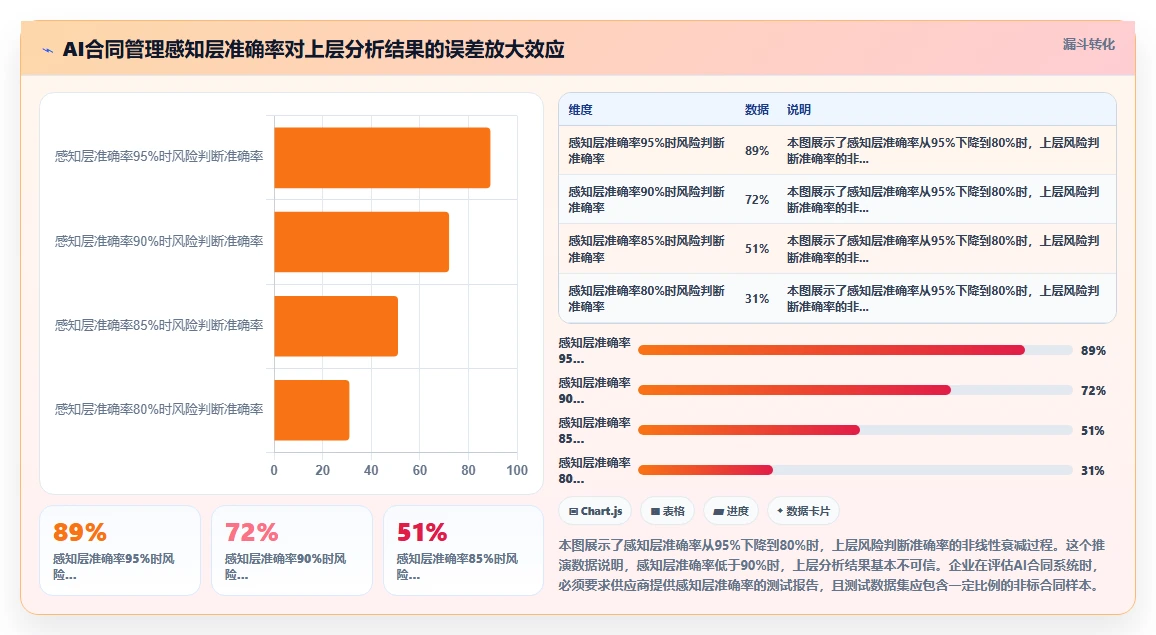Click the title icon beside AI合同管理 heading
Image resolution: width=1156 pixels, height=635 pixels.
pyautogui.click(x=48, y=50)
